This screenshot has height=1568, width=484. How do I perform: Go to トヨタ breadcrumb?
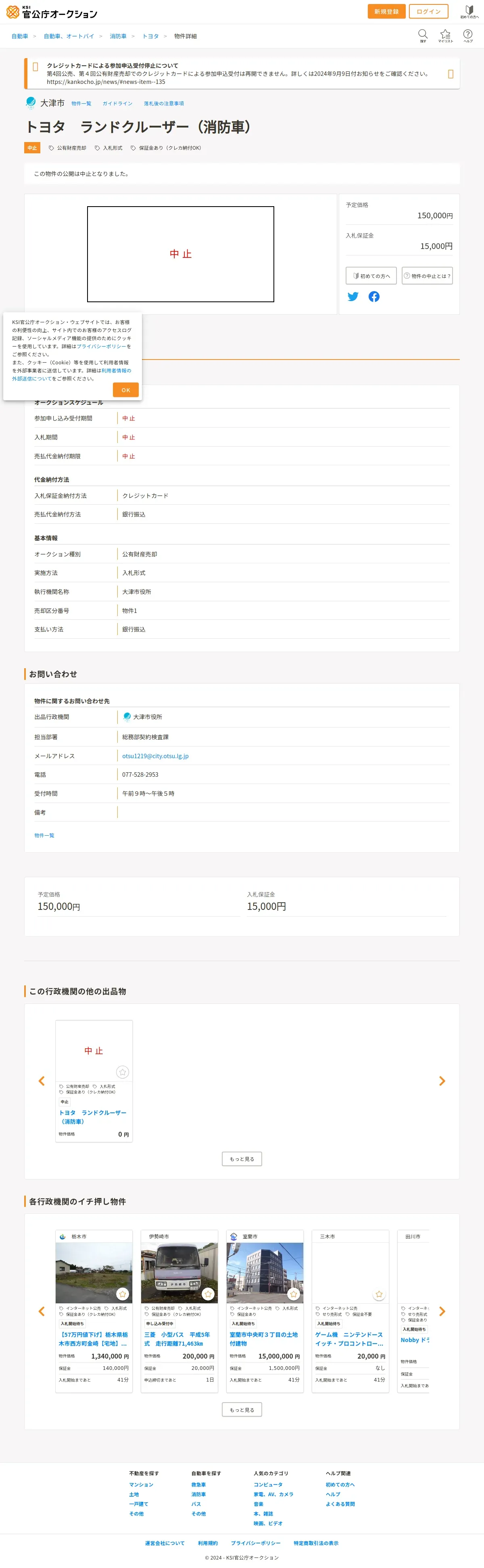(150, 37)
